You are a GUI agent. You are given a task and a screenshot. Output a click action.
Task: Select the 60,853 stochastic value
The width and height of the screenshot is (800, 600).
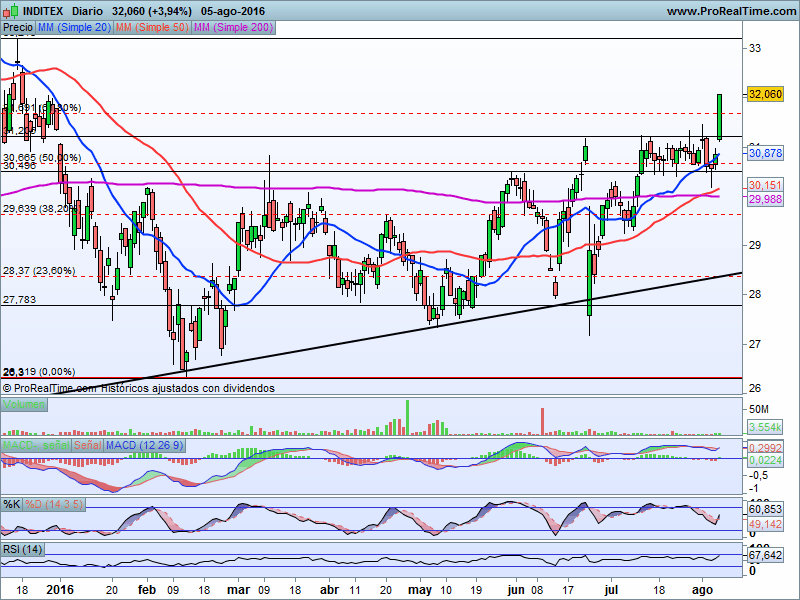(x=765, y=509)
